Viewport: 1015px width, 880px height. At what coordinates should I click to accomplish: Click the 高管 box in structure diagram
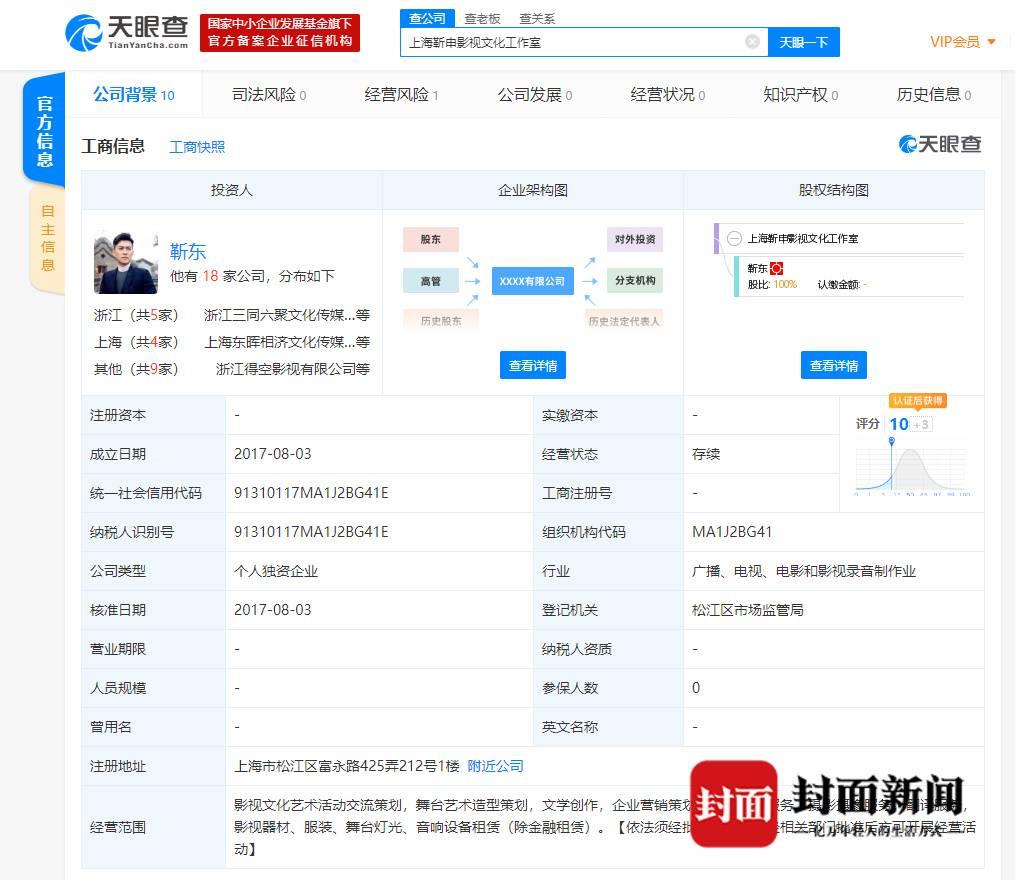click(430, 281)
